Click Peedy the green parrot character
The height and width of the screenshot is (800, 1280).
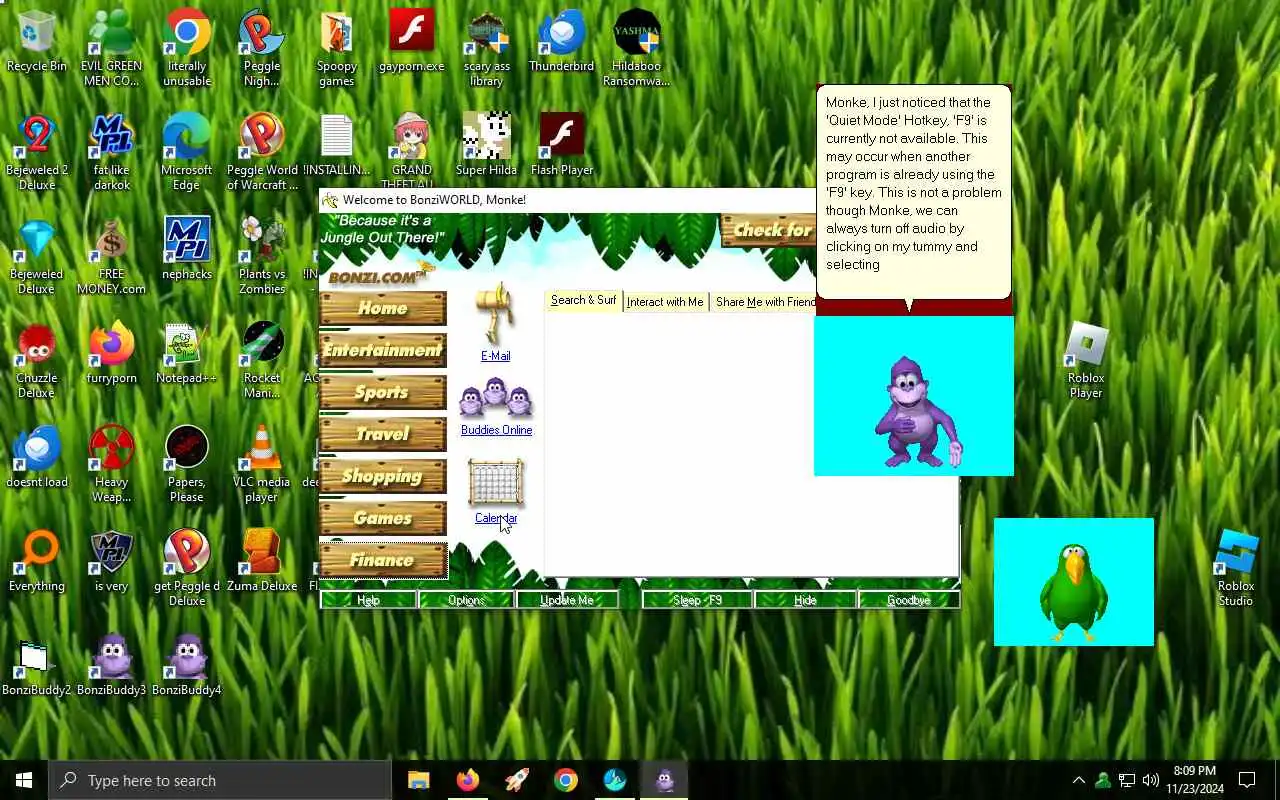click(1073, 591)
